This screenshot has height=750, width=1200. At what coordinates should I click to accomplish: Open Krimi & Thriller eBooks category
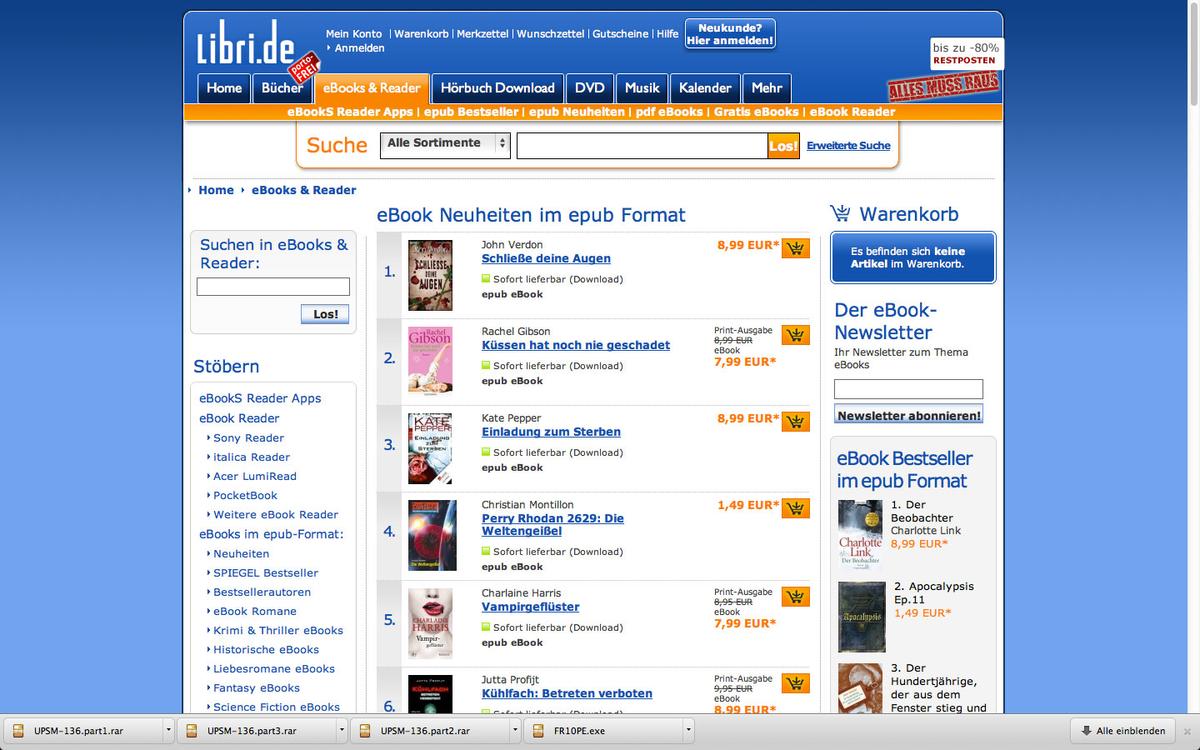tap(278, 631)
